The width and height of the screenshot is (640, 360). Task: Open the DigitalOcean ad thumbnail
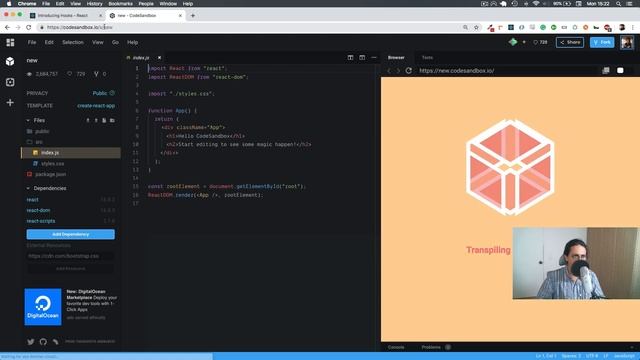pyautogui.click(x=43, y=307)
